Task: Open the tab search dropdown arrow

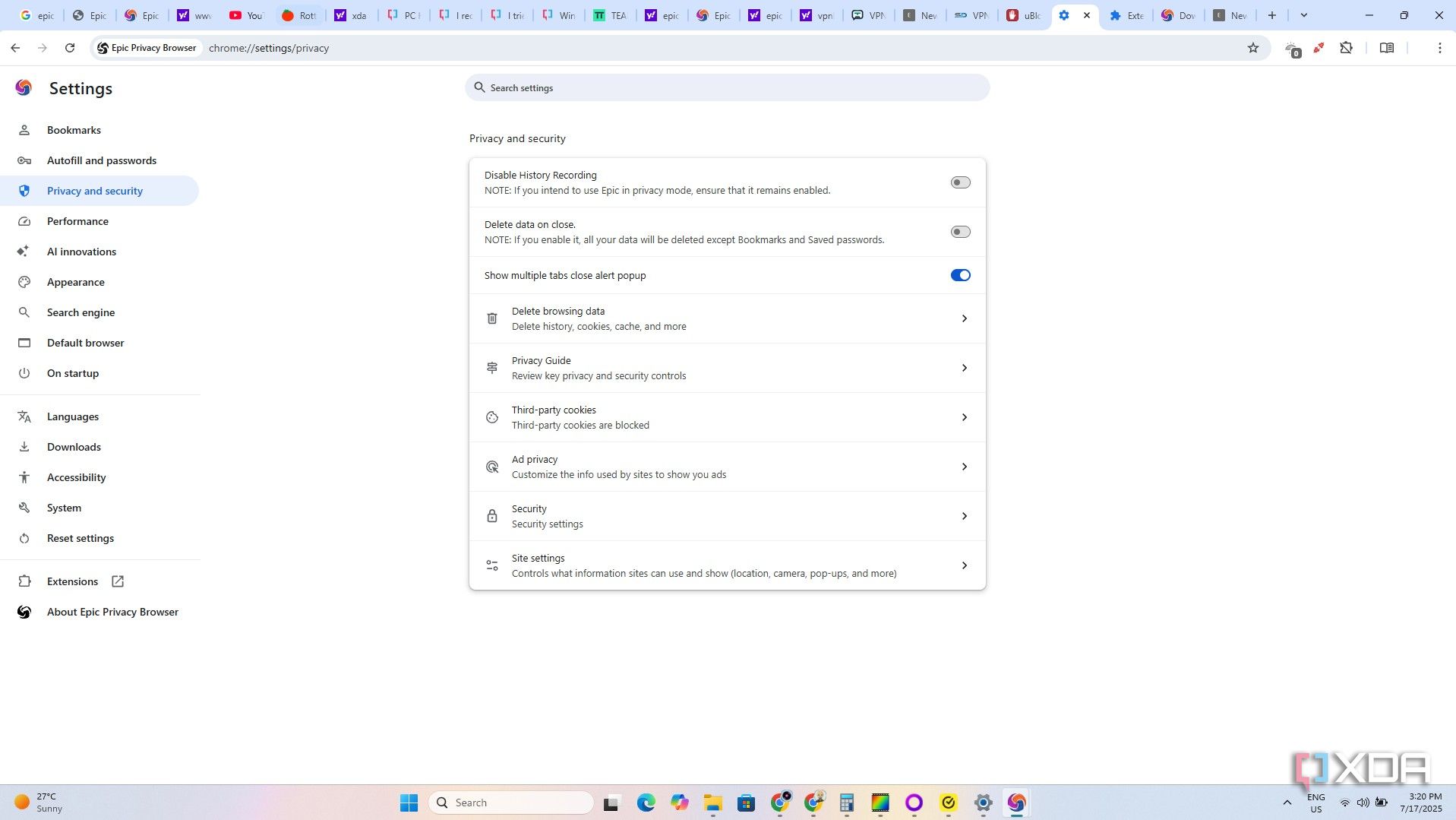Action: [x=1304, y=15]
